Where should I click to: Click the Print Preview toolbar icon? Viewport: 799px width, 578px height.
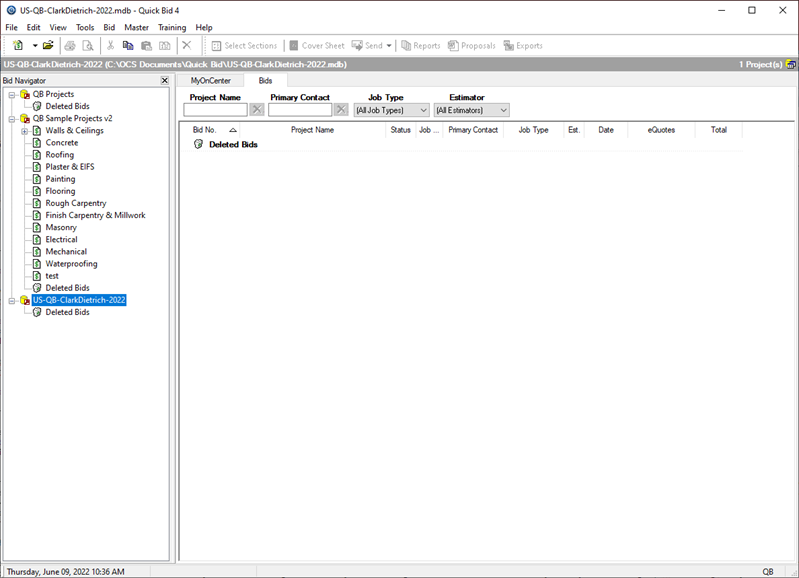coord(88,46)
